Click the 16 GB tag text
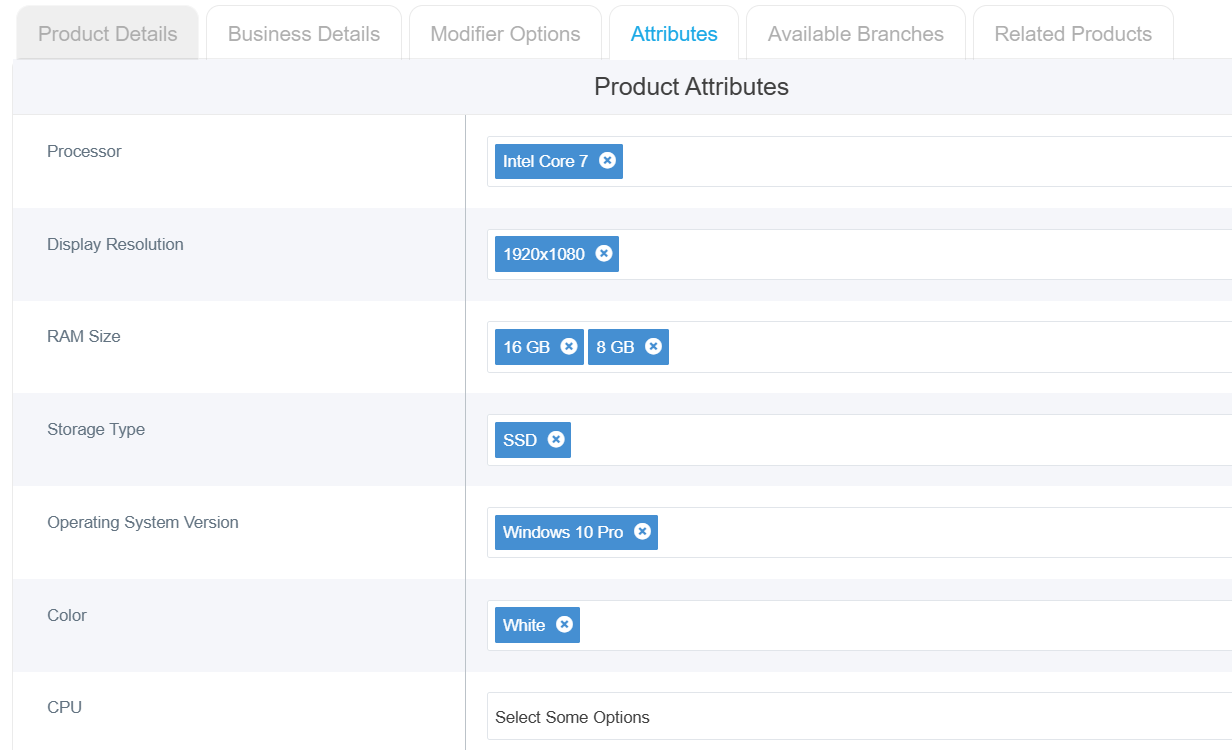The width and height of the screenshot is (1232, 750). [527, 347]
